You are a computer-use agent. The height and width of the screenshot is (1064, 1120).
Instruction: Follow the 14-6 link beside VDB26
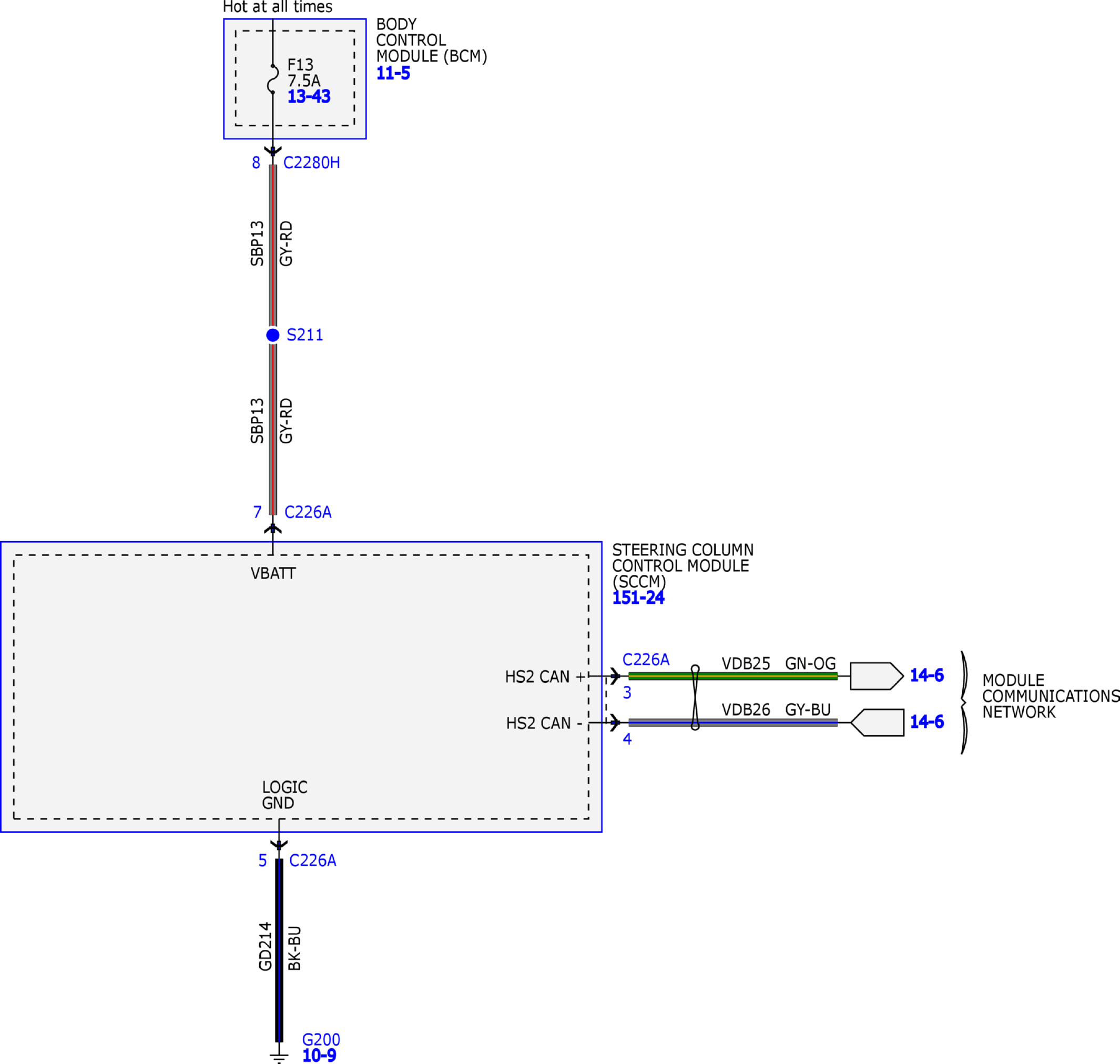pyautogui.click(x=926, y=722)
